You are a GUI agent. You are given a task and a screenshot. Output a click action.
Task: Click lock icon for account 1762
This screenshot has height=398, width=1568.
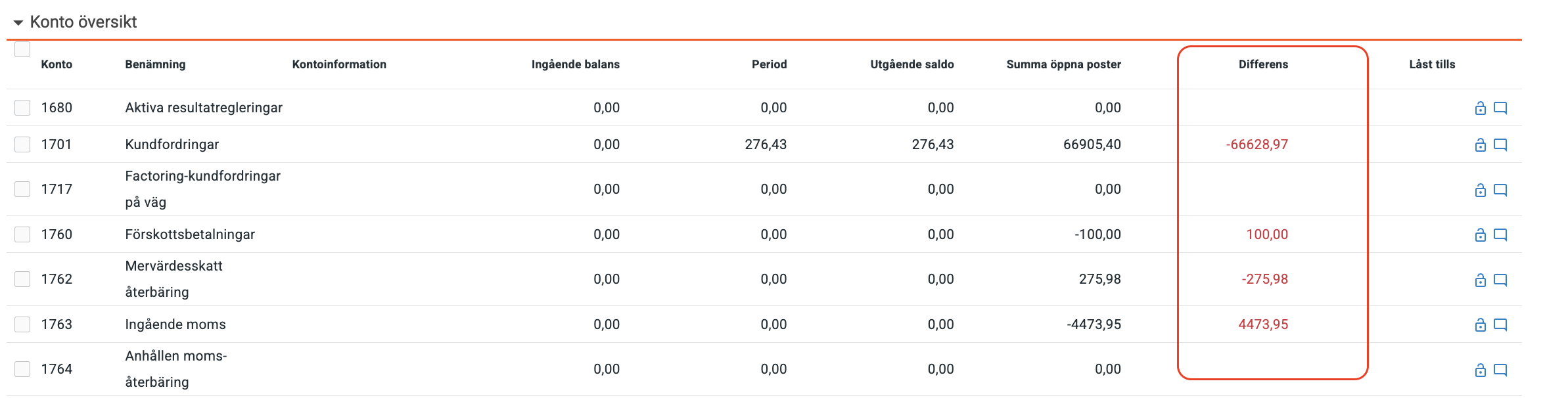pos(1480,280)
